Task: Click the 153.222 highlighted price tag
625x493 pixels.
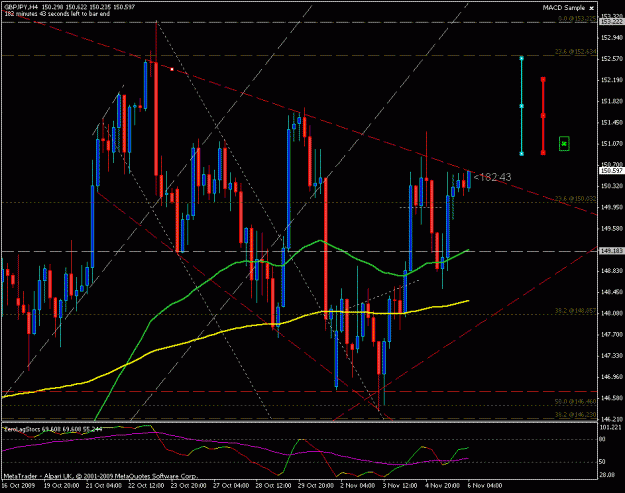Action: point(612,22)
